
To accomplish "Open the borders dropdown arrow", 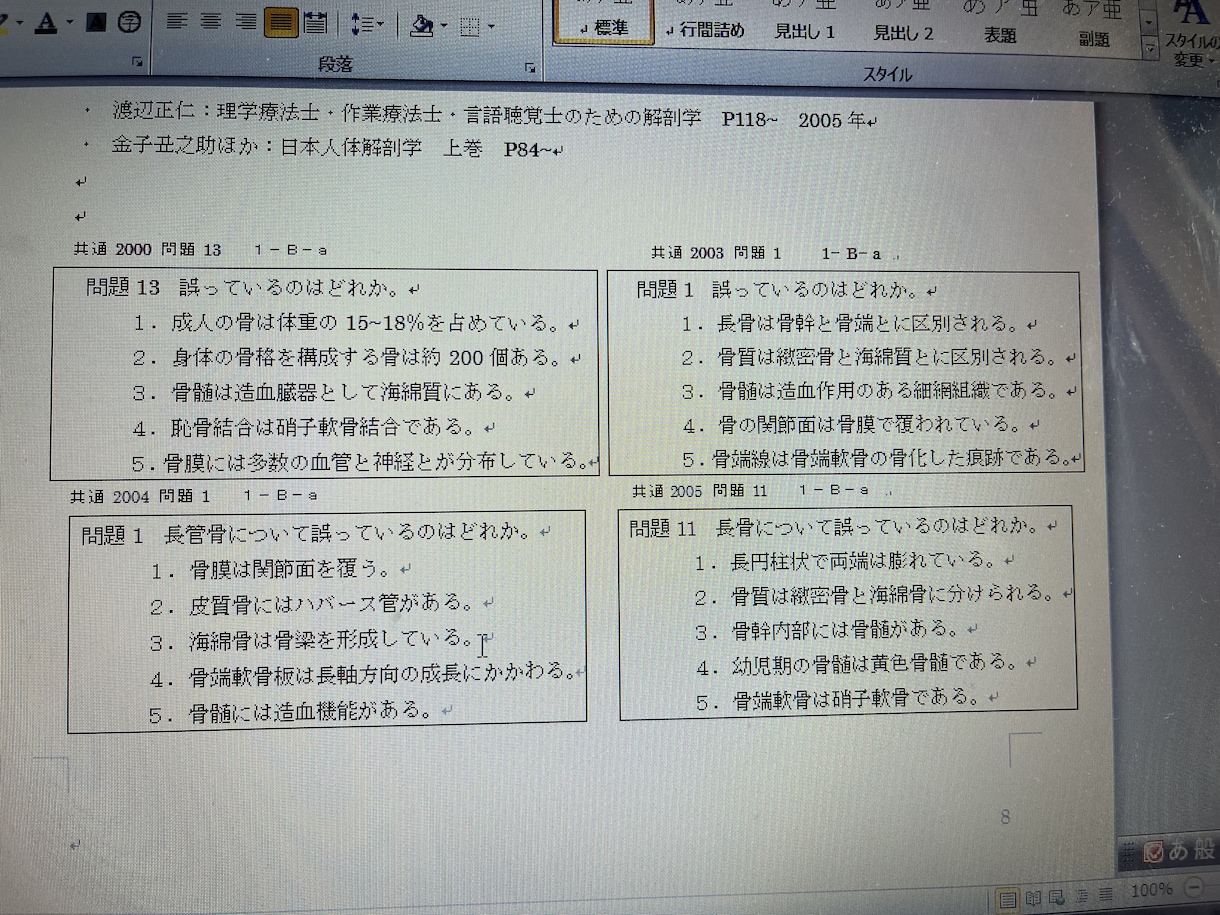I will pyautogui.click(x=491, y=26).
